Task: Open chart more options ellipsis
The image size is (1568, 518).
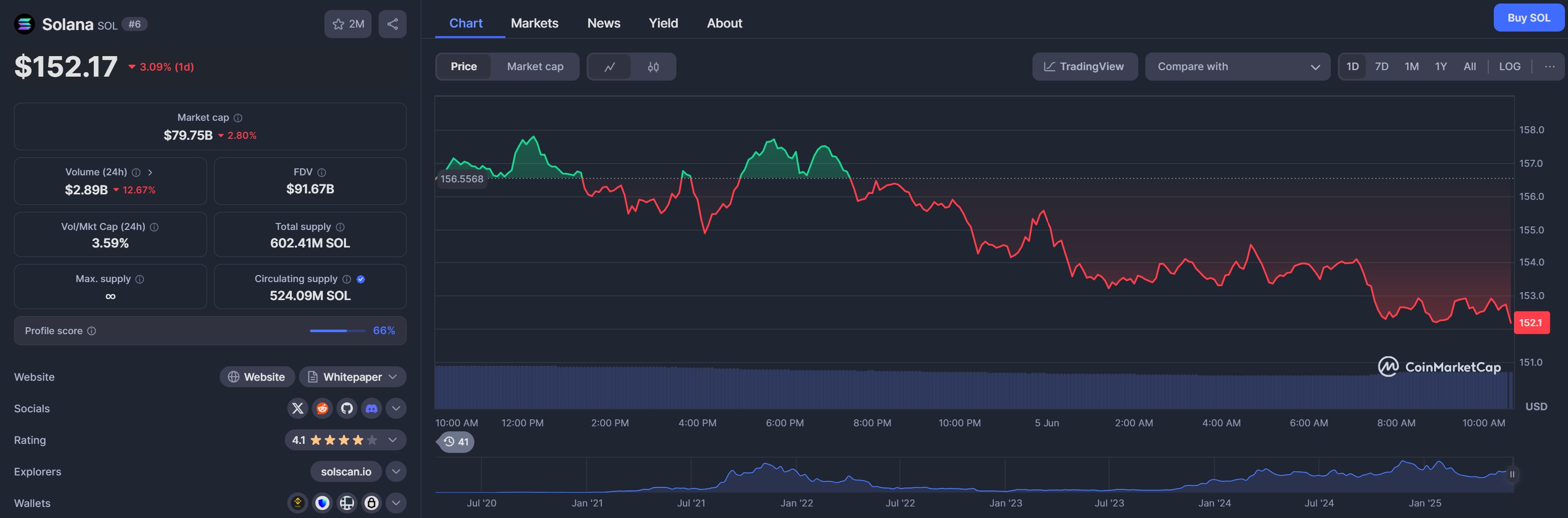Action: [1550, 67]
